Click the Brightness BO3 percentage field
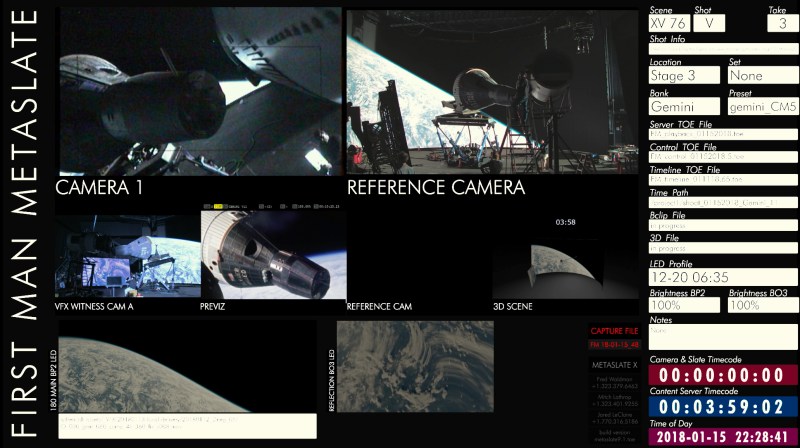This screenshot has width=800, height=448. pyautogui.click(x=763, y=304)
